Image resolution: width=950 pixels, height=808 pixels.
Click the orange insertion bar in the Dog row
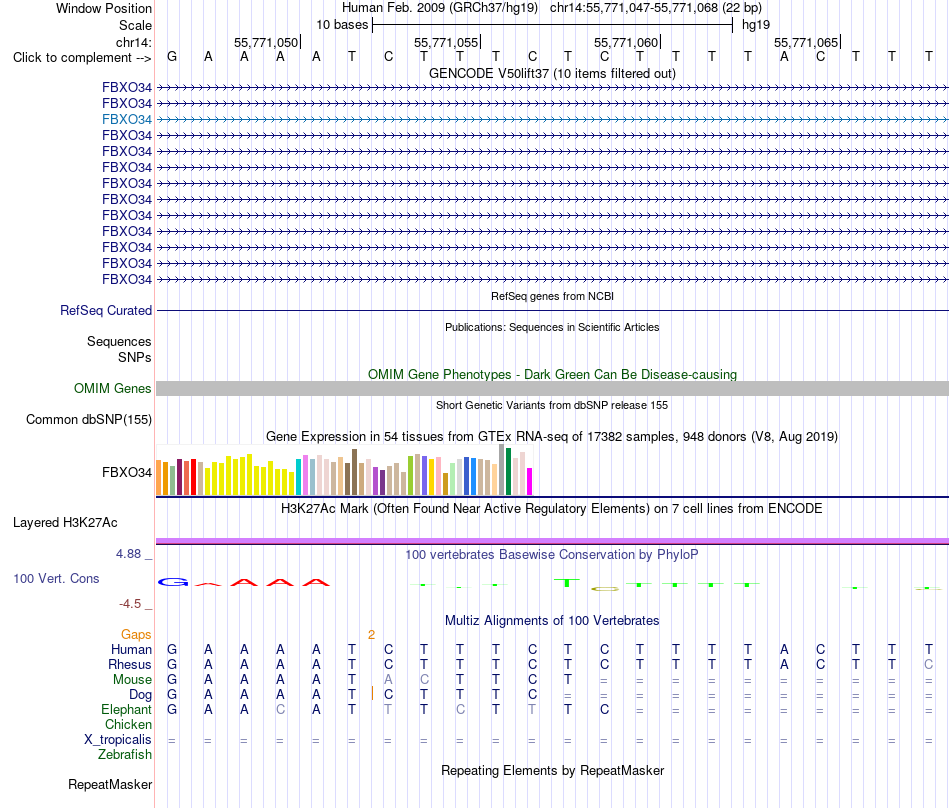[x=372, y=694]
